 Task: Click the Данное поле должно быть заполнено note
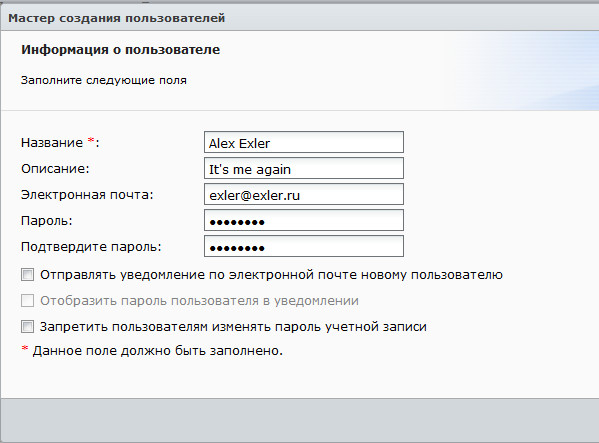point(157,351)
